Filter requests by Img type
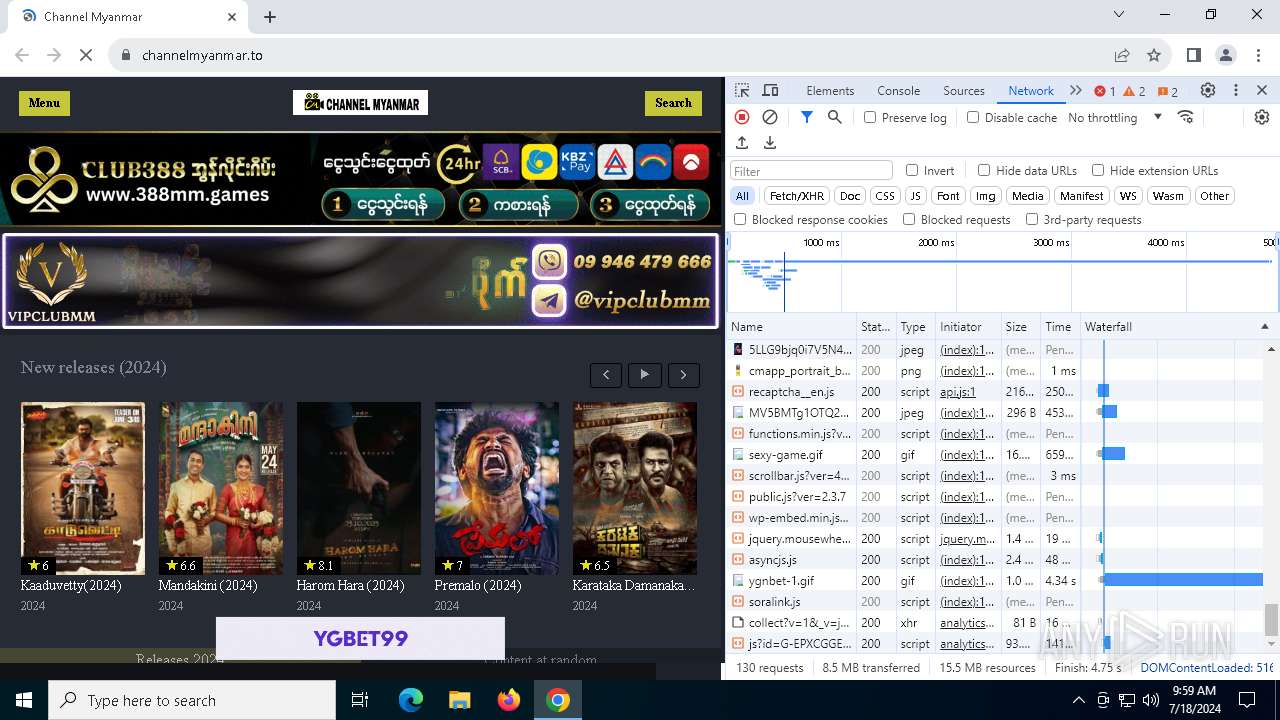 point(986,196)
